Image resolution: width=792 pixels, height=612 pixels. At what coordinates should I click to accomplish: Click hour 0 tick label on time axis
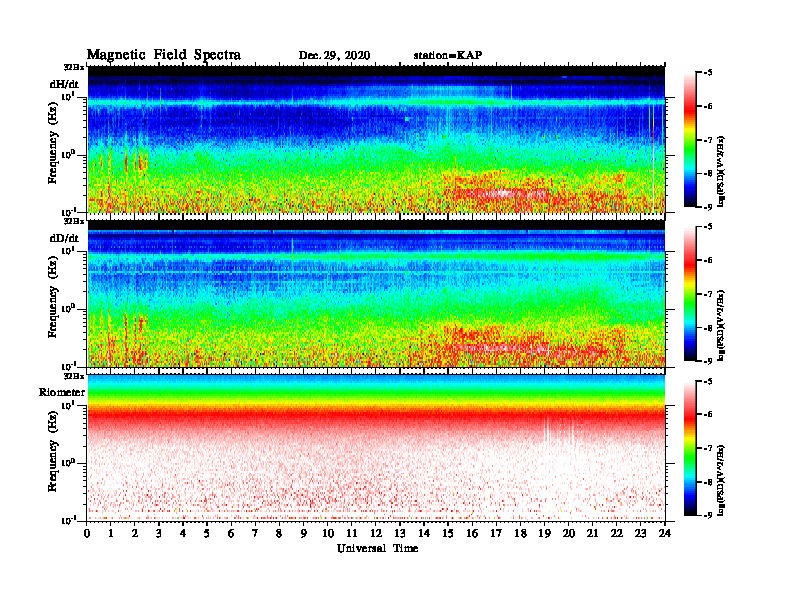(x=87, y=533)
